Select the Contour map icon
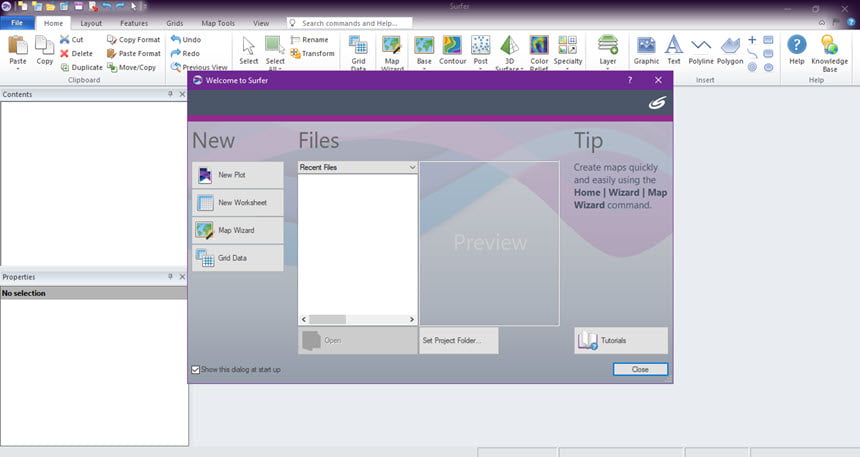 [452, 46]
